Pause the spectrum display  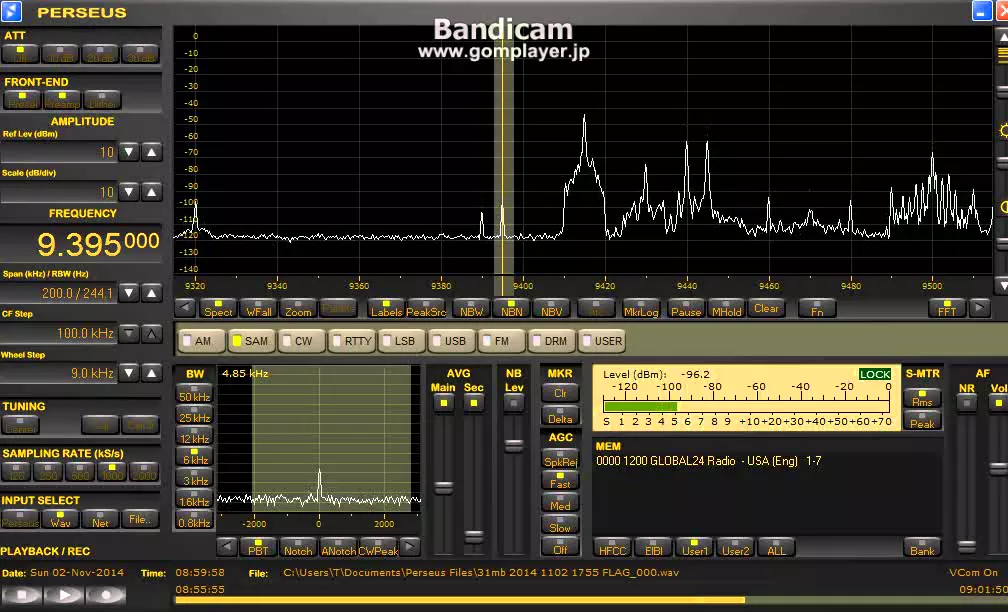(x=686, y=309)
